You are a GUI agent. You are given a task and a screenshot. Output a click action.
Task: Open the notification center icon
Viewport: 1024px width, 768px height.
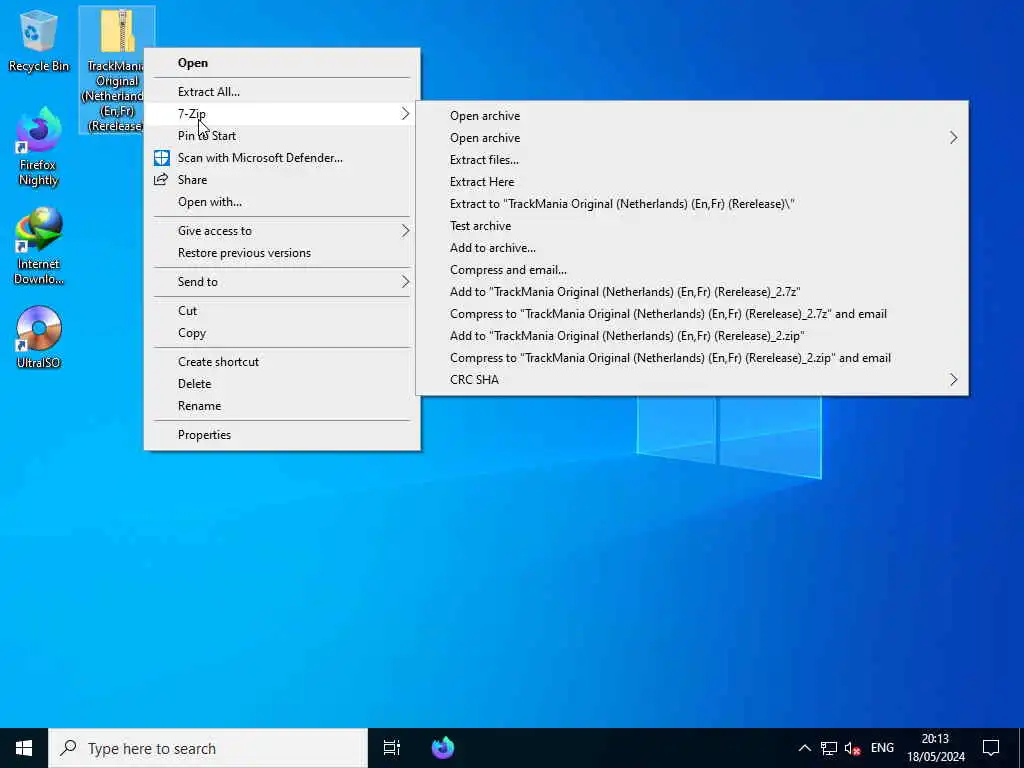(x=991, y=748)
